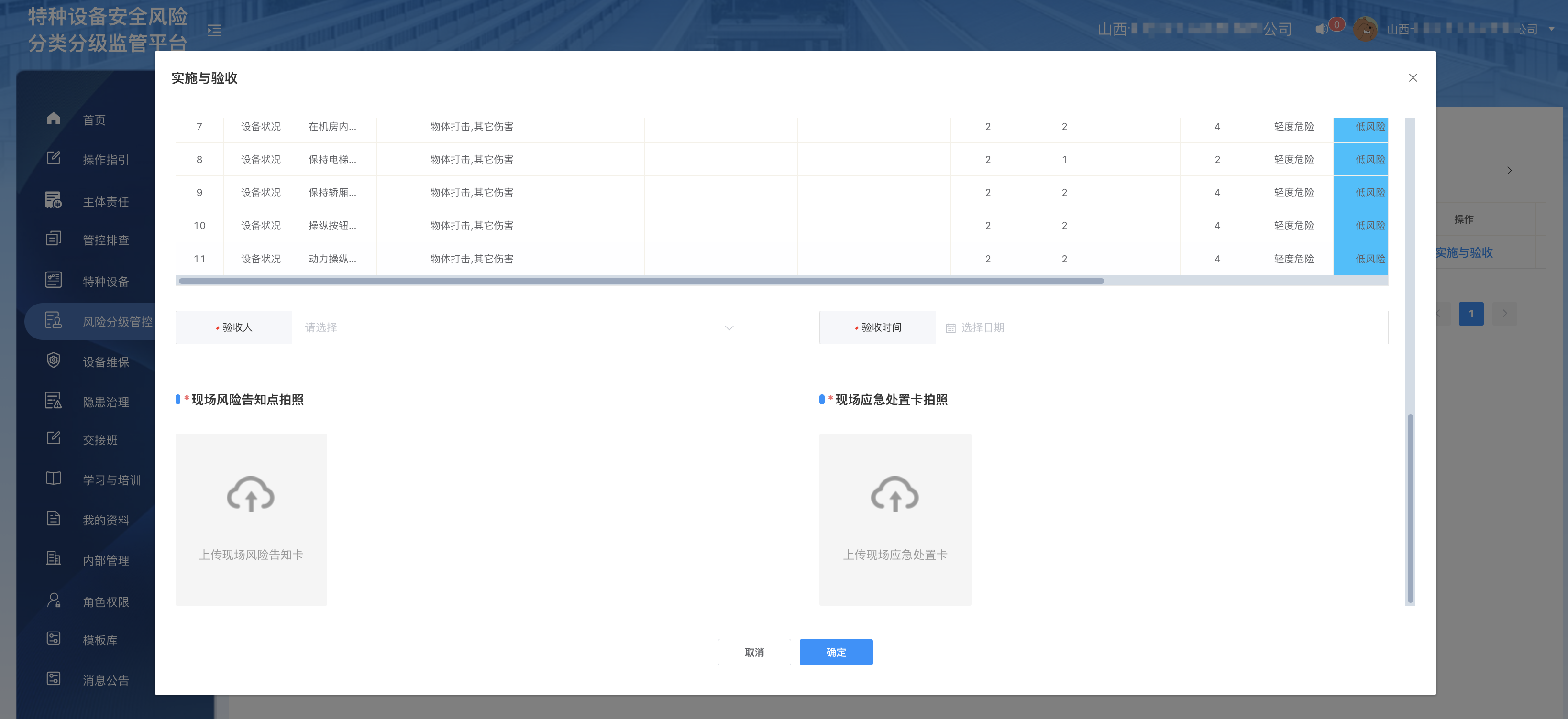This screenshot has height=719, width=1568.
Task: Click the right chevron expander behind dialog
Action: (1509, 170)
